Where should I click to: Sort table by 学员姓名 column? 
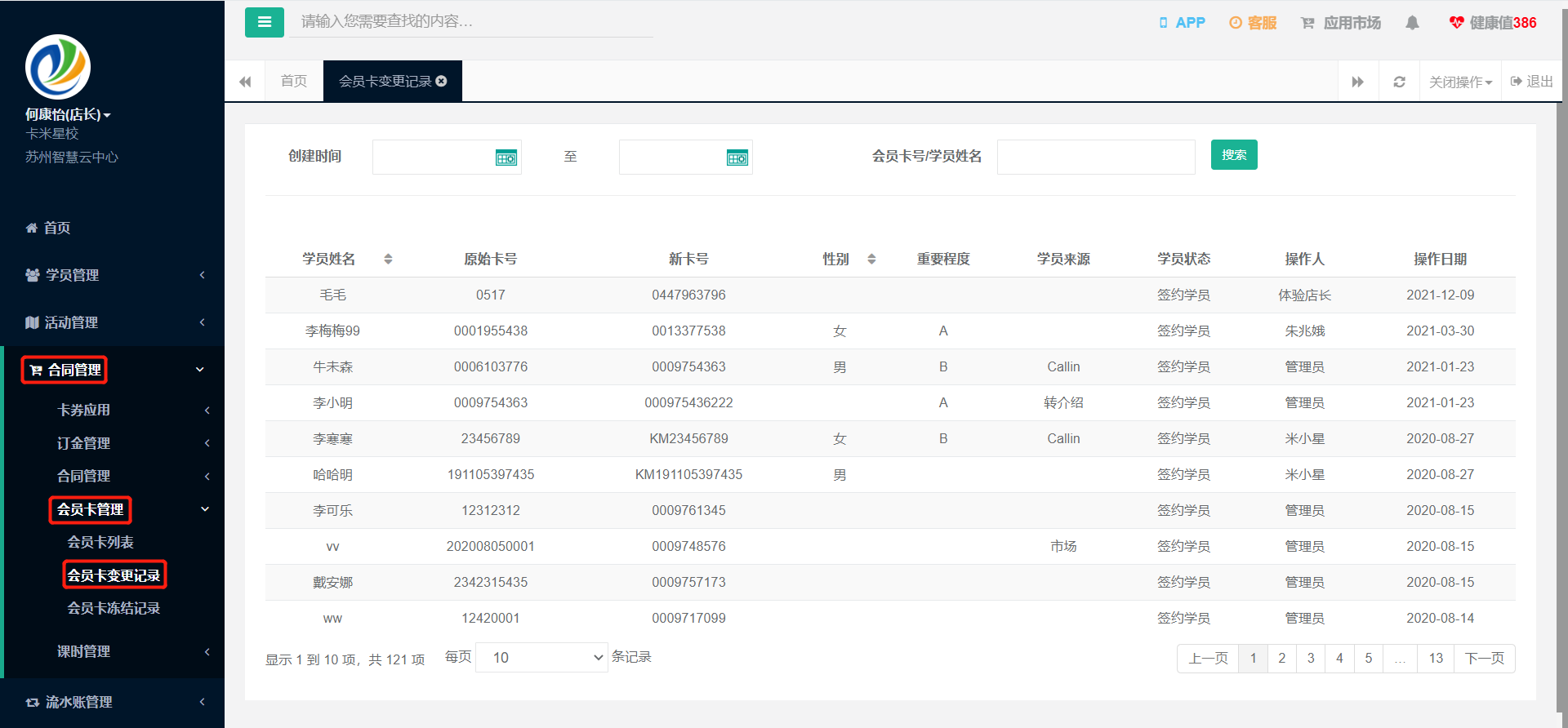[388, 259]
